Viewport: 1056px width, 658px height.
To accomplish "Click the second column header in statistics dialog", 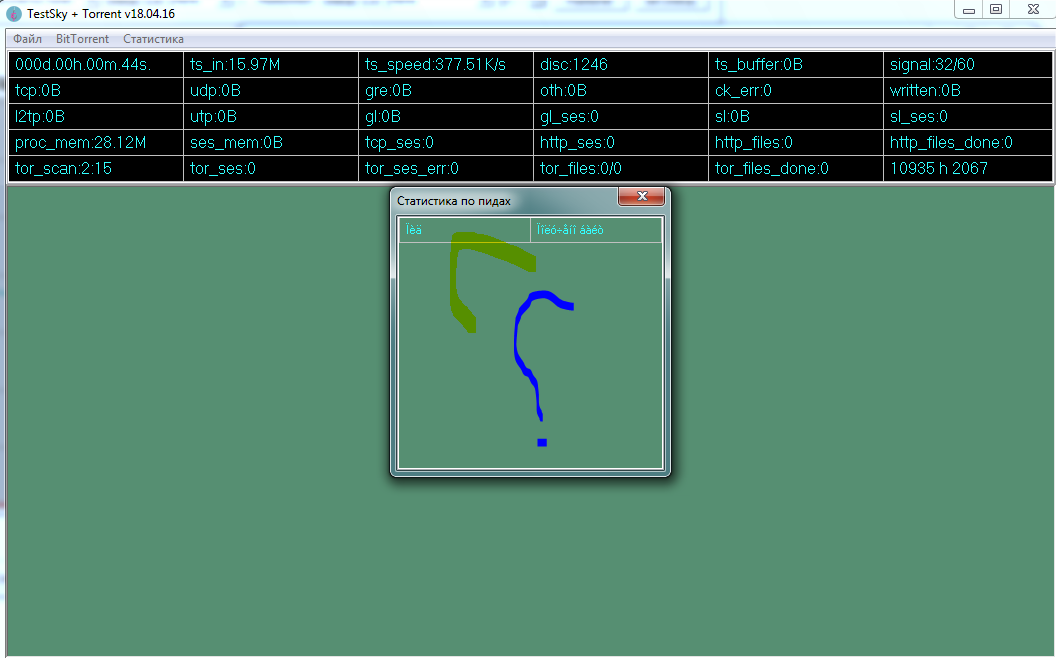I will (596, 231).
